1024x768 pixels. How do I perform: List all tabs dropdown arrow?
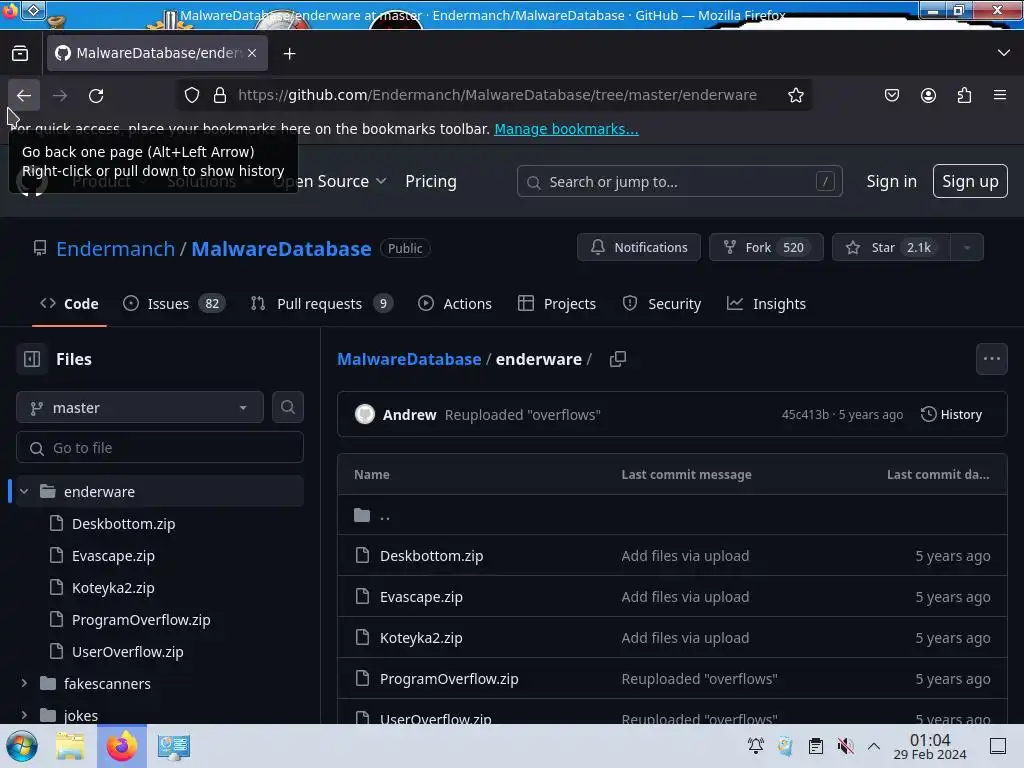[x=1004, y=53]
